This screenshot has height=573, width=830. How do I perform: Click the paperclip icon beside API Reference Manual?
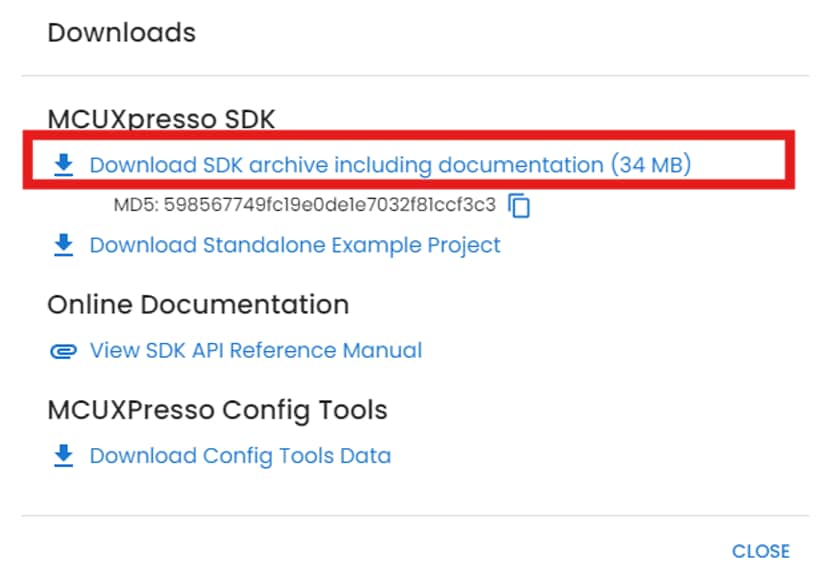pos(63,351)
